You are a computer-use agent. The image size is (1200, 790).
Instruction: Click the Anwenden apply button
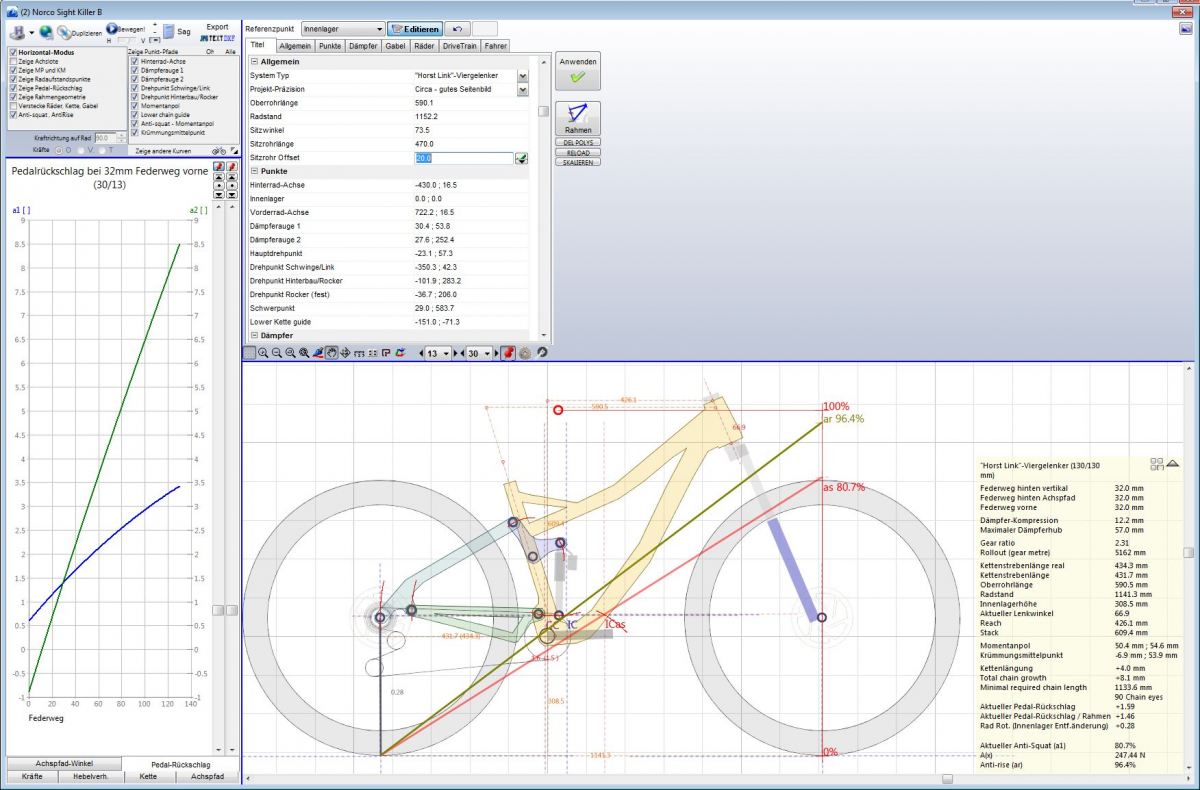[x=578, y=70]
